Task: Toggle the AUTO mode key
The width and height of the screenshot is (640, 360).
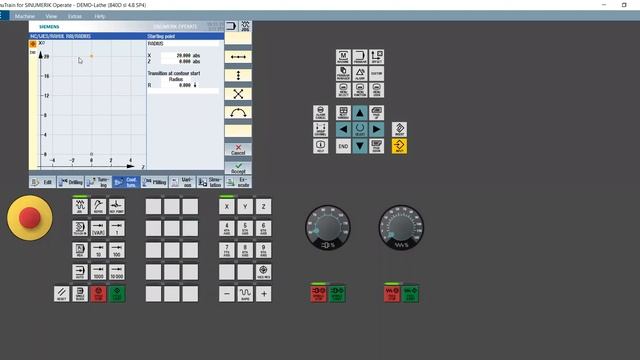Action: tap(80, 272)
